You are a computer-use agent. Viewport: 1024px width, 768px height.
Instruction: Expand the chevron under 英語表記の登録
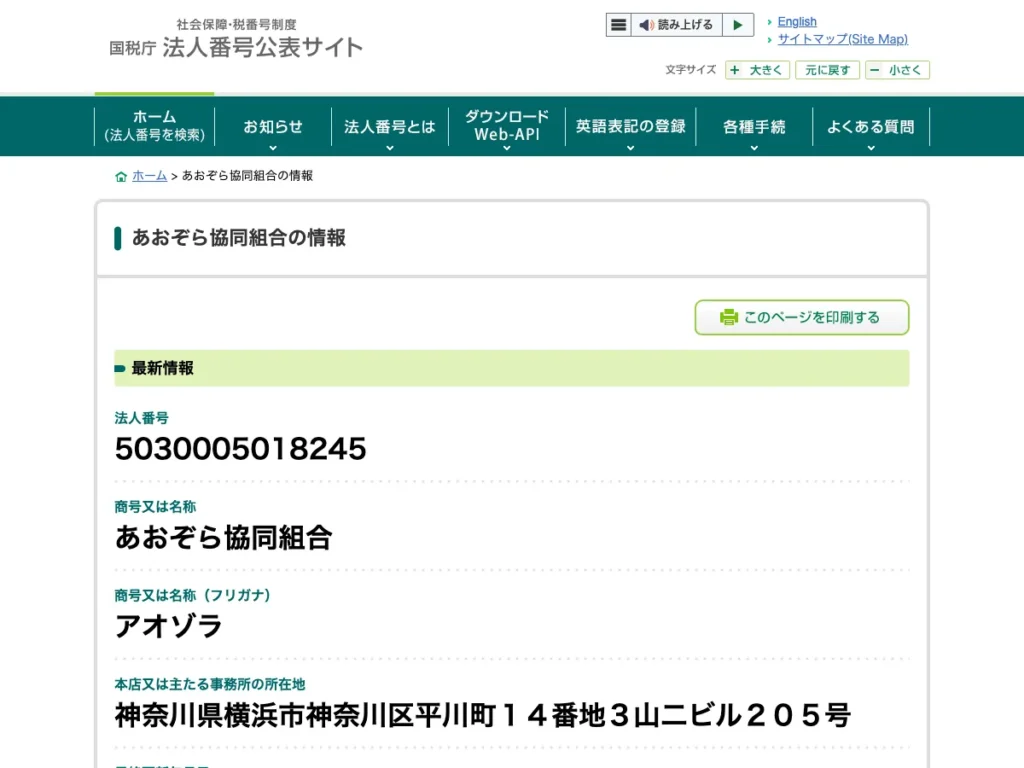tap(630, 148)
